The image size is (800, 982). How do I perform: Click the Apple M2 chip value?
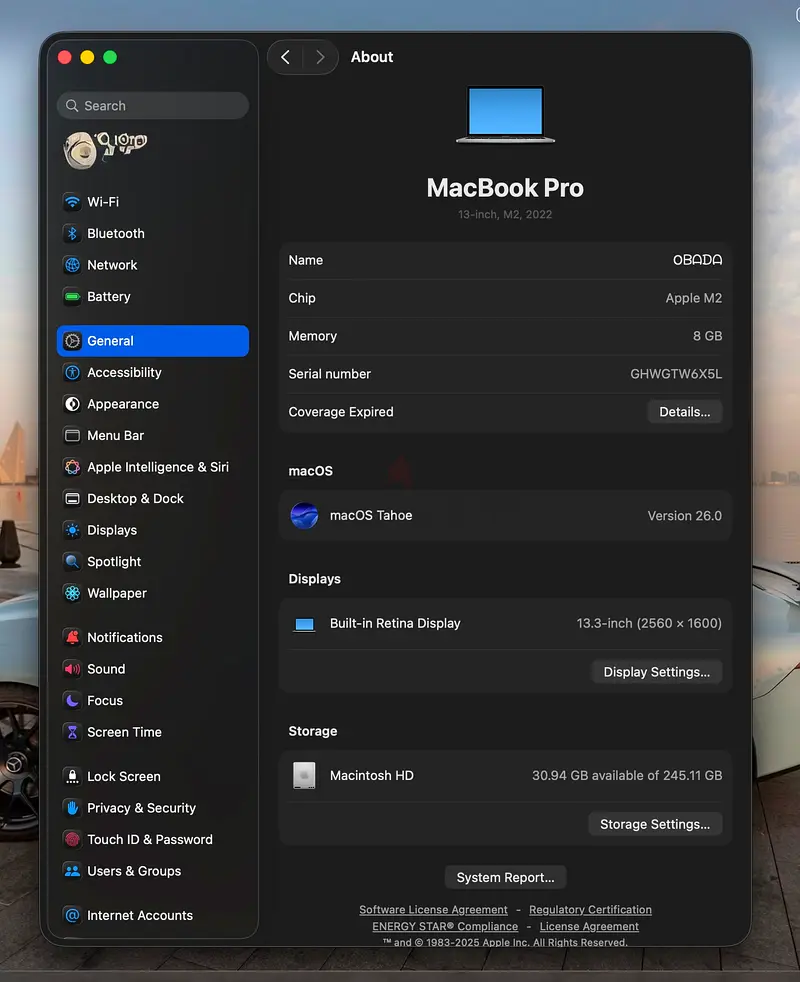(694, 298)
